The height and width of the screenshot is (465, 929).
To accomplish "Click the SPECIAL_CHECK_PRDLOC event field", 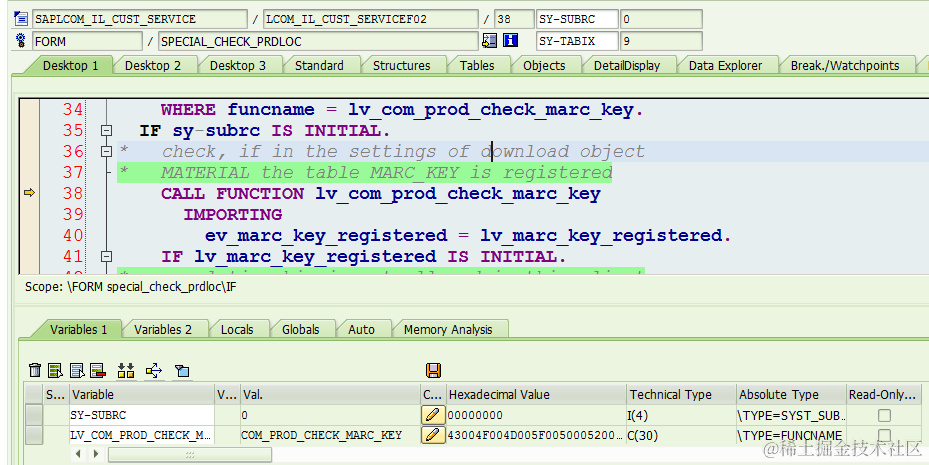I will [318, 41].
